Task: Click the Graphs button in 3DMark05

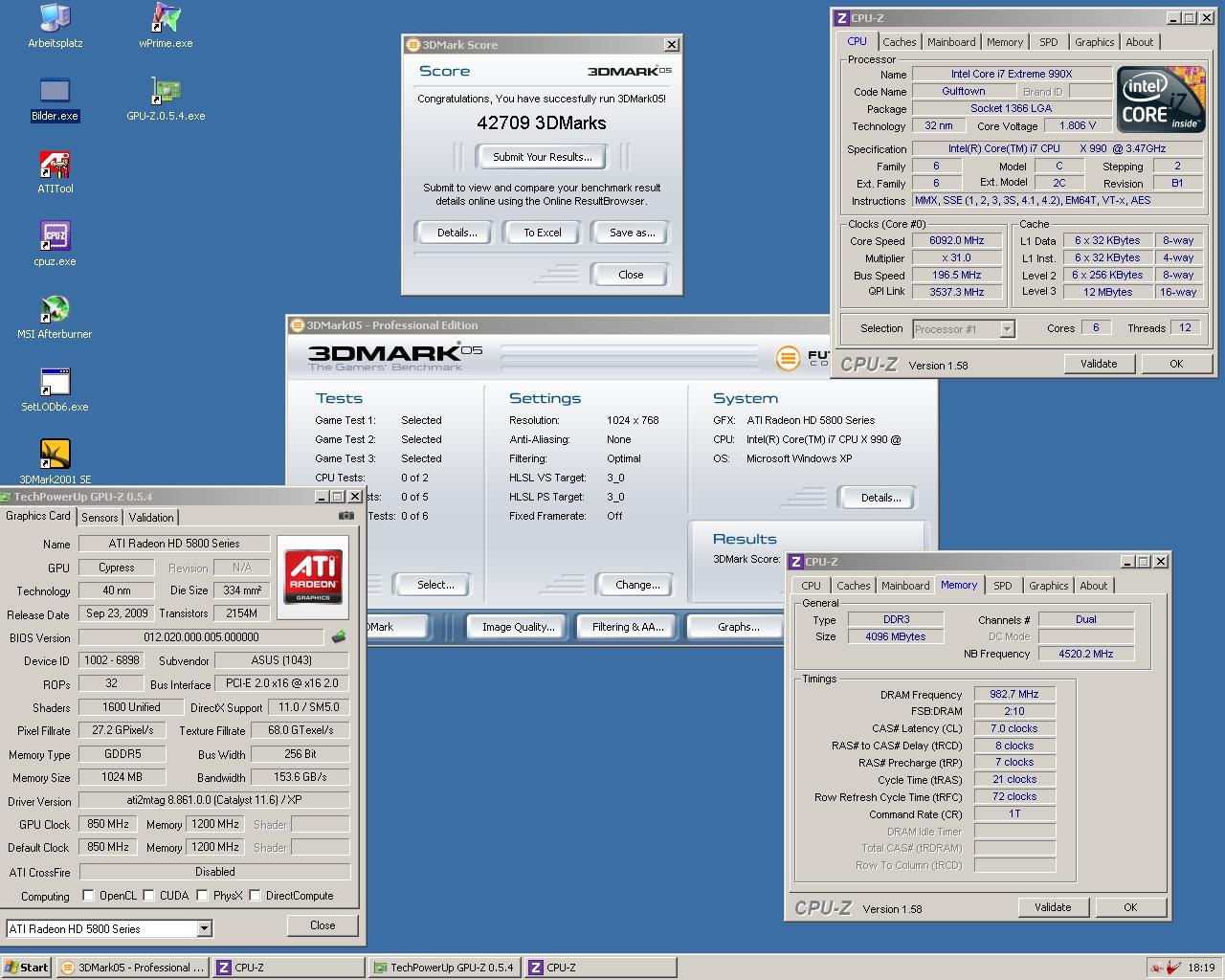Action: click(739, 627)
